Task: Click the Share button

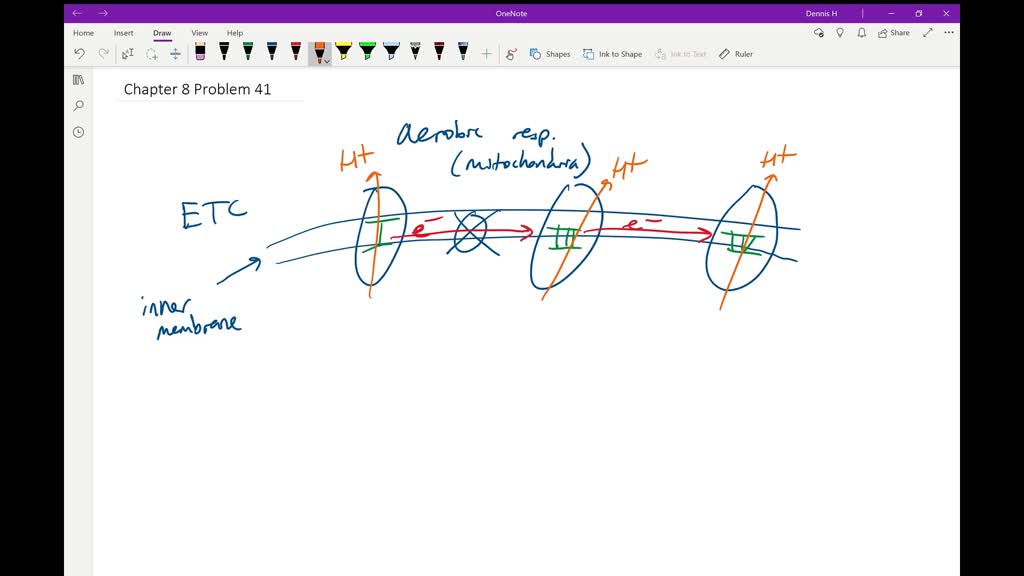Action: (x=894, y=33)
